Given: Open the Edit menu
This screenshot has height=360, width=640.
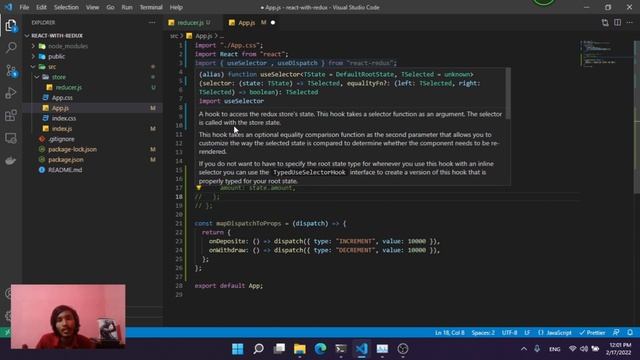Looking at the screenshot, I should coord(41,7).
